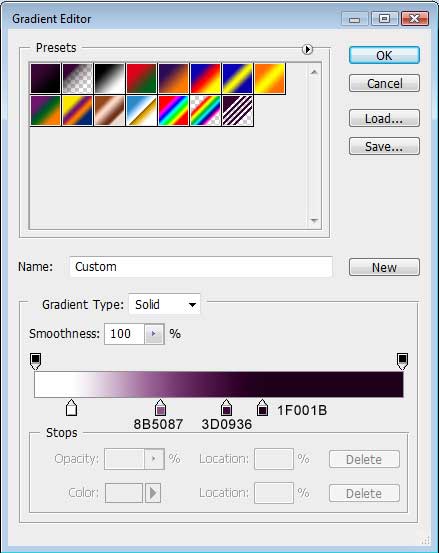Create a new preset with New button

(x=384, y=267)
